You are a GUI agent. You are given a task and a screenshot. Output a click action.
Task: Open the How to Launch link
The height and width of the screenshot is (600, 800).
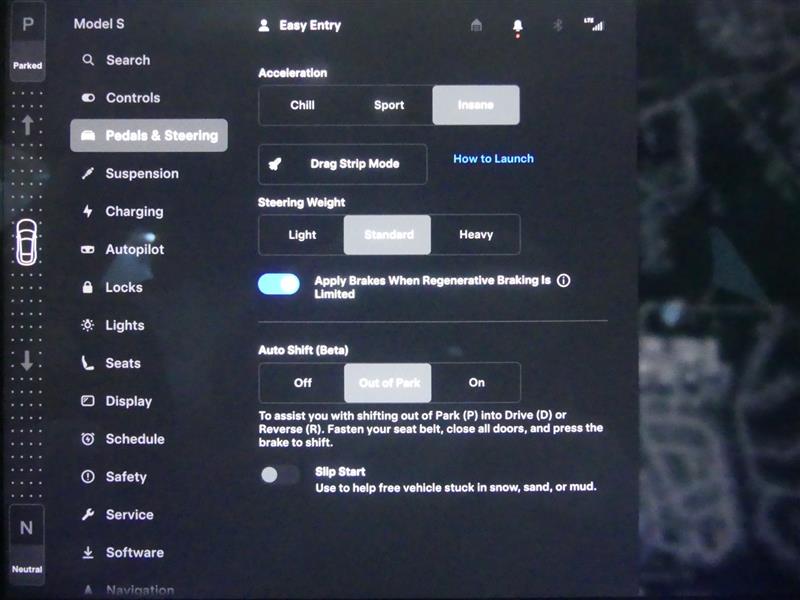pos(493,158)
